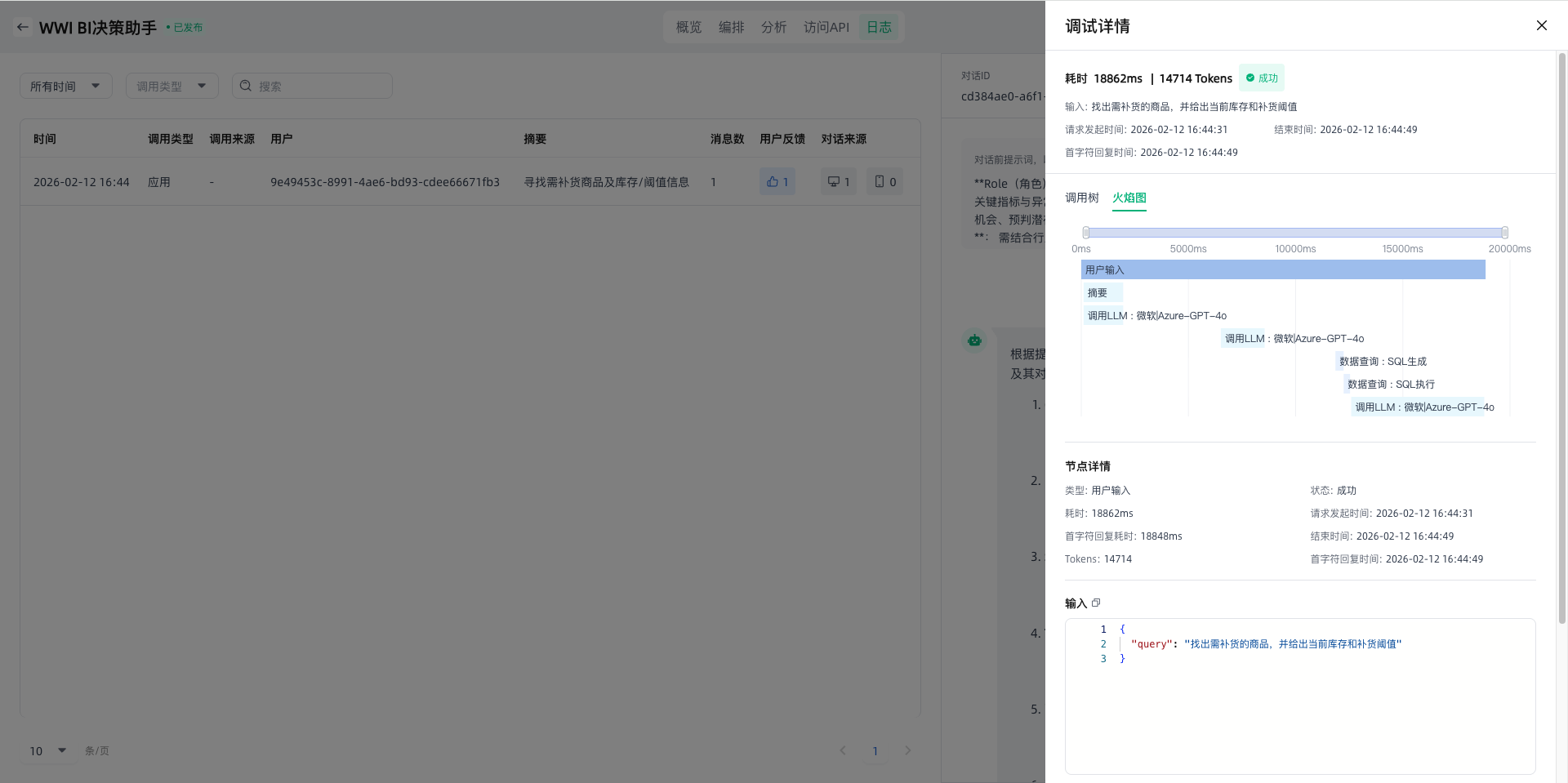Switch to the 调用树 tab
Viewport: 1568px width, 783px height.
click(1081, 198)
